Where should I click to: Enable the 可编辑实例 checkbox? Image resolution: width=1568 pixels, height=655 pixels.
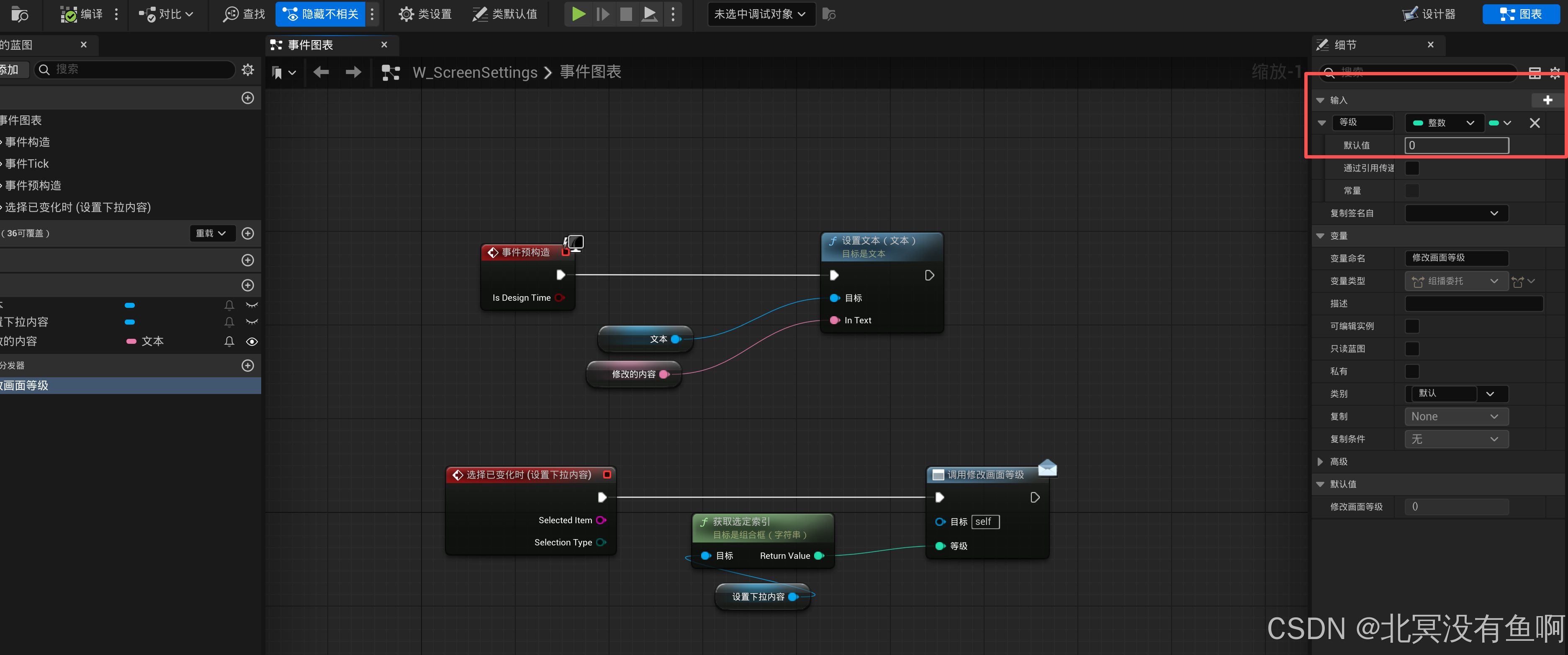(1412, 326)
